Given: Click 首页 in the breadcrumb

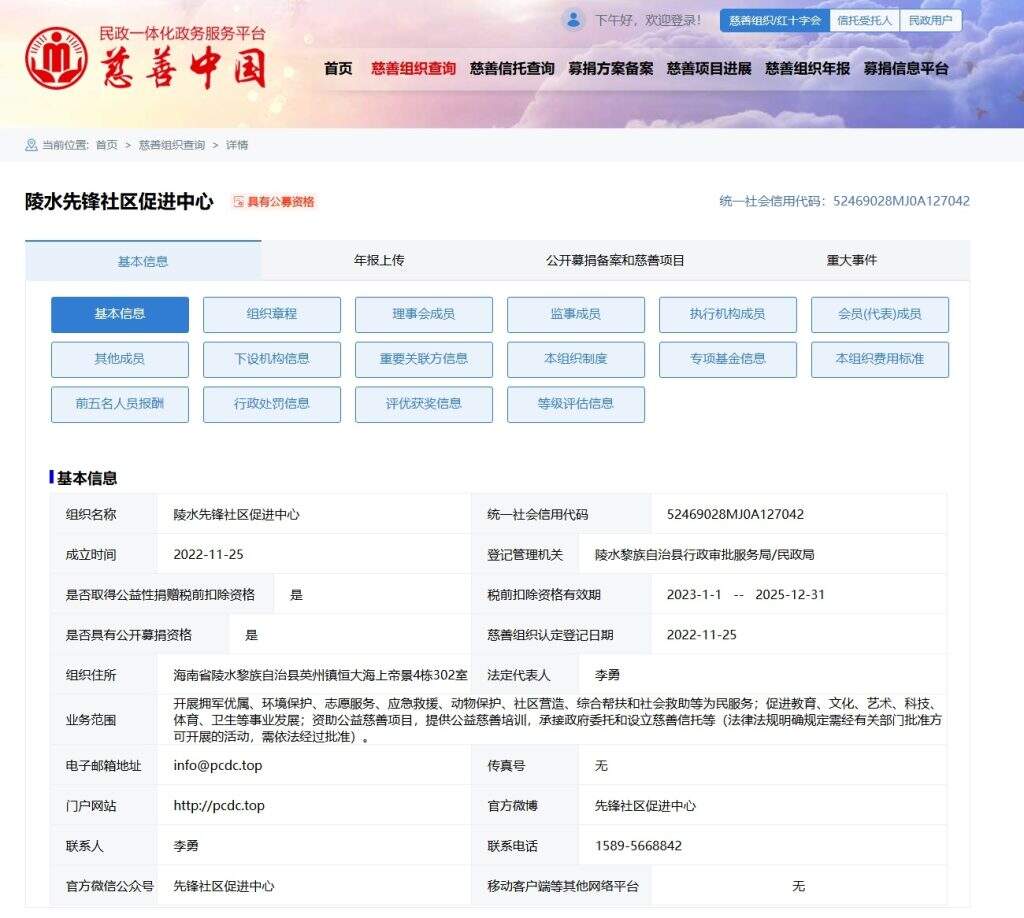Looking at the screenshot, I should (x=106, y=145).
